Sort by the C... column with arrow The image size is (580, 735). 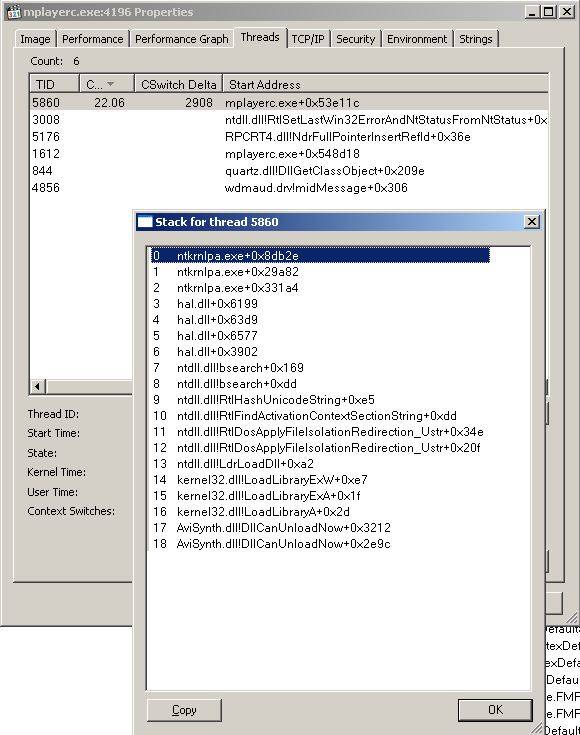tap(107, 84)
